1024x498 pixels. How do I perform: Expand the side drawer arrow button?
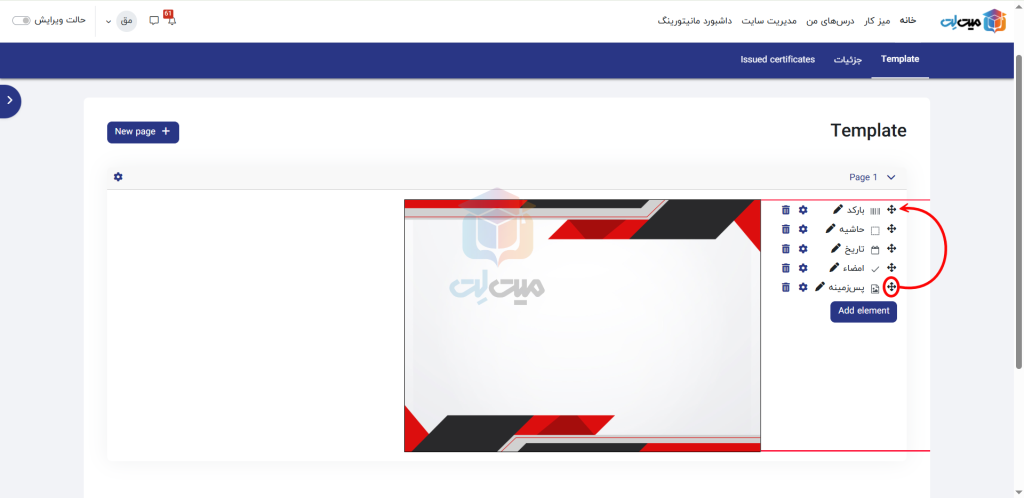(x=9, y=101)
